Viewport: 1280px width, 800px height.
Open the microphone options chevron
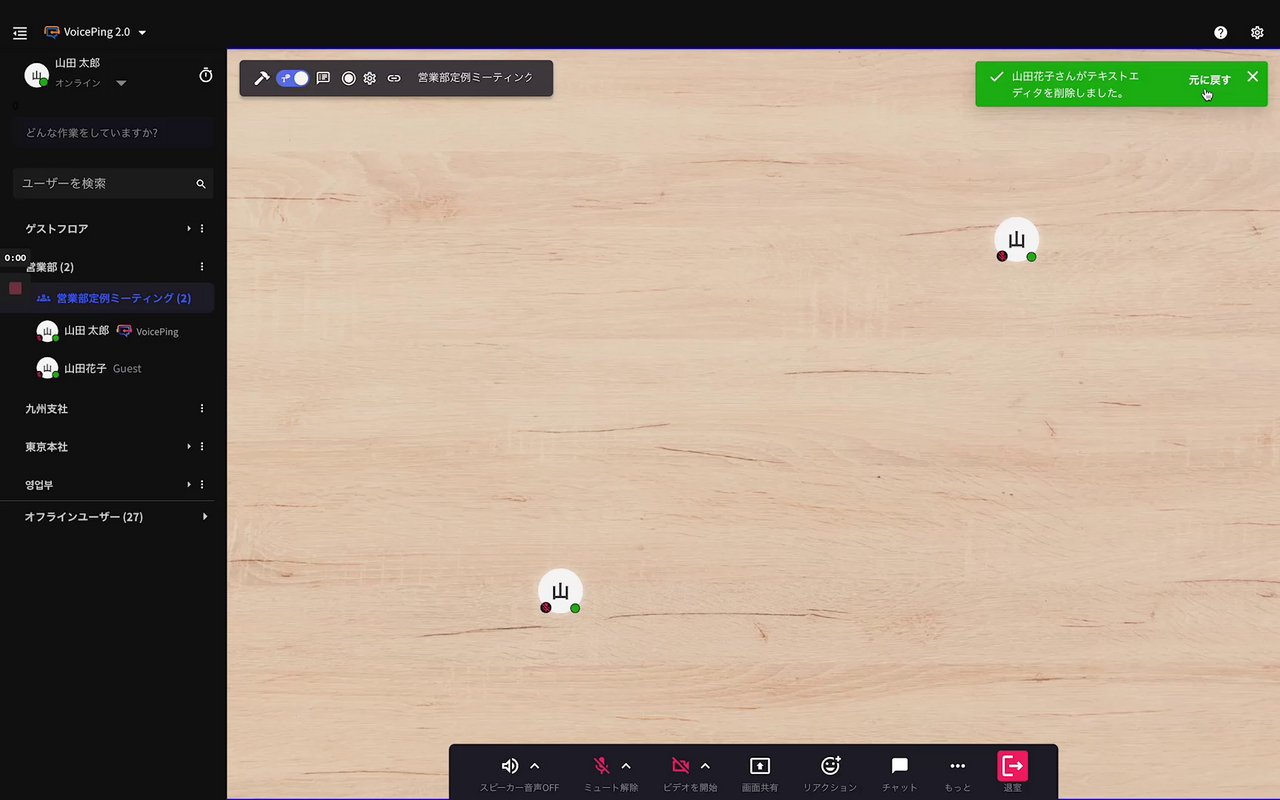point(626,766)
